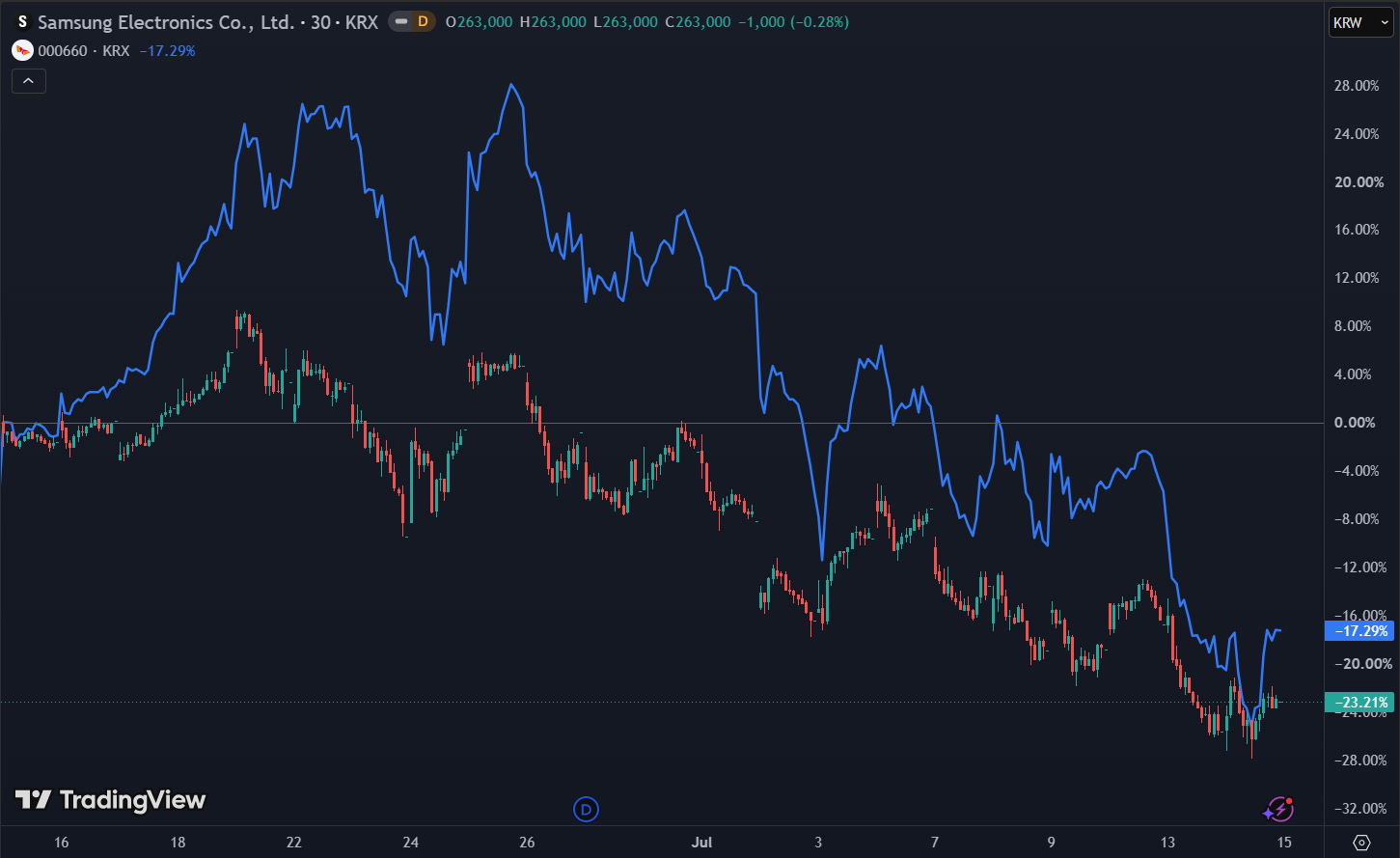Click the 12.00% price scale label
The height and width of the screenshot is (858, 1400).
[1355, 278]
